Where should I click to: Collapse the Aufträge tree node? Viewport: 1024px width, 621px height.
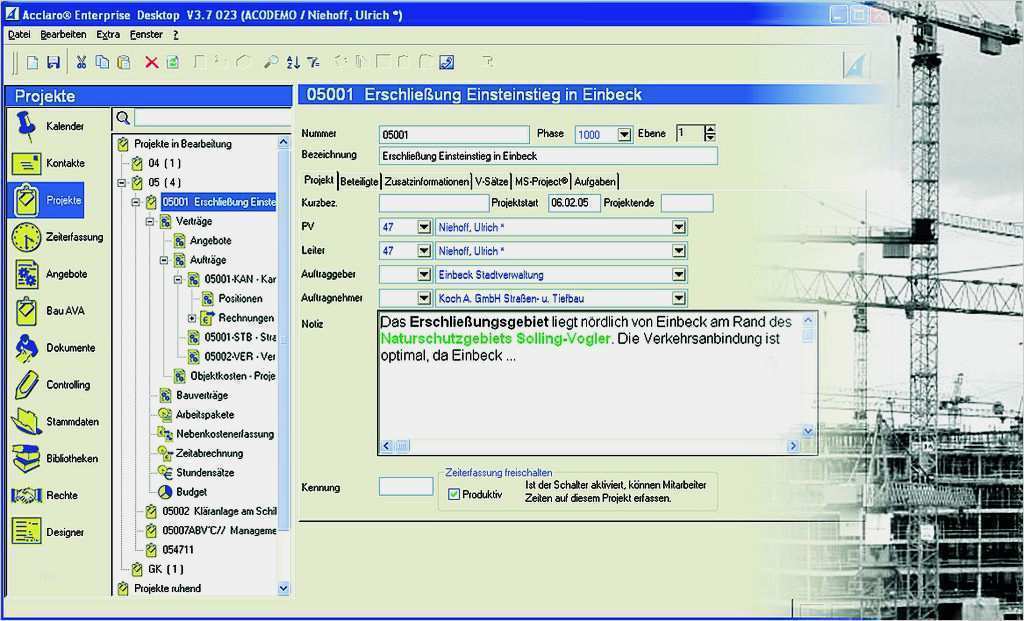coord(164,261)
